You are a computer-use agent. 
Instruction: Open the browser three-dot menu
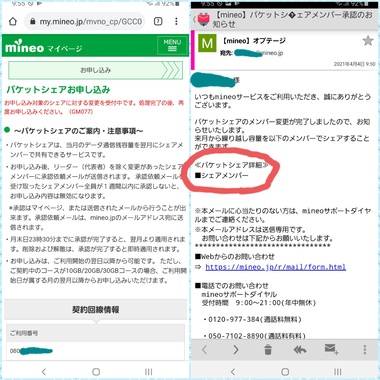176,21
